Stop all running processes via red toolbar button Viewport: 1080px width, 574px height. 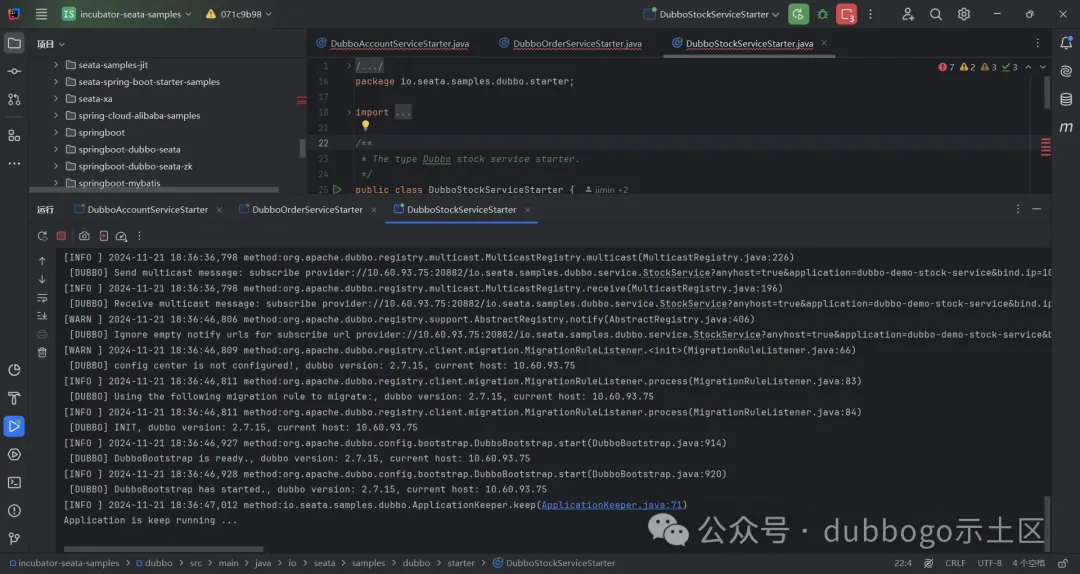pos(847,14)
